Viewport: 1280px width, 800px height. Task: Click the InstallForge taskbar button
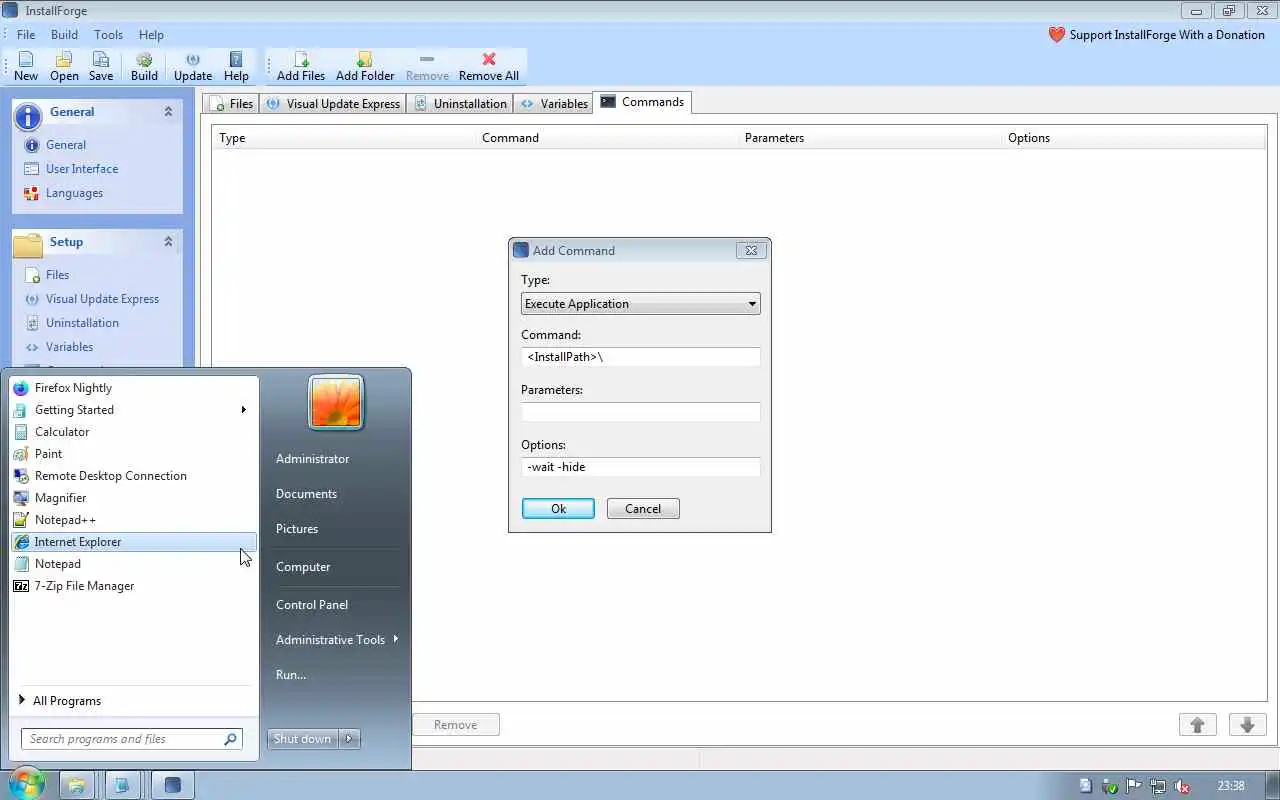pos(172,786)
